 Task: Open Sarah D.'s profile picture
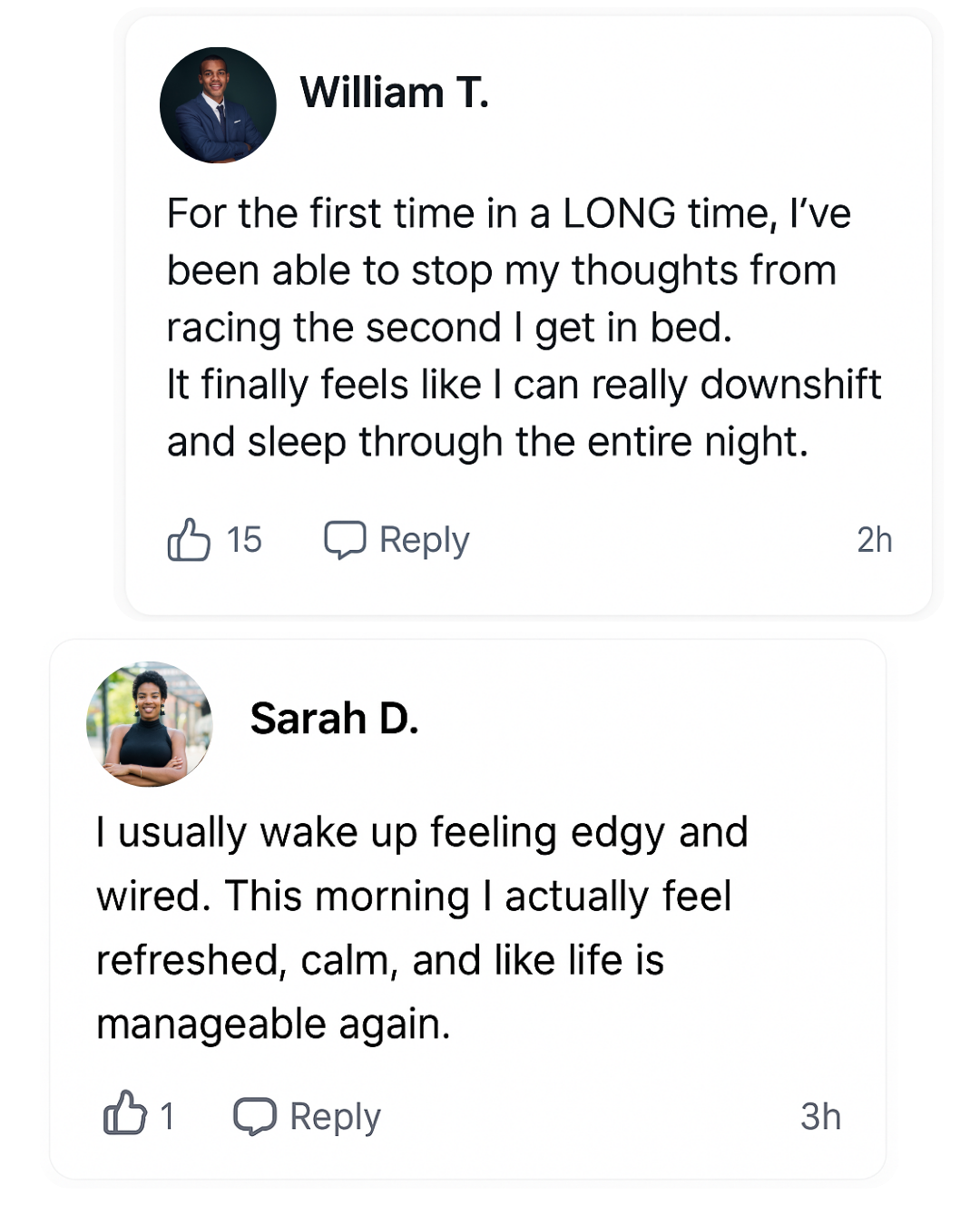click(x=150, y=724)
